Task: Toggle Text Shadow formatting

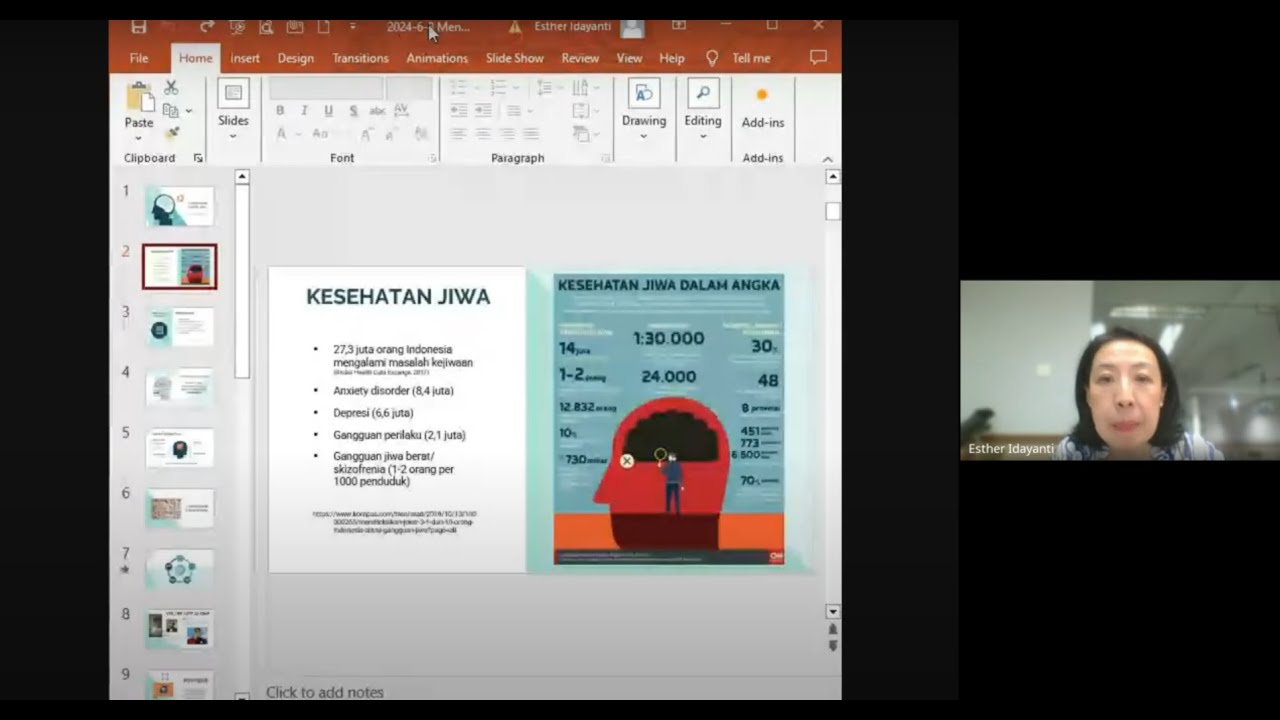Action: point(353,110)
